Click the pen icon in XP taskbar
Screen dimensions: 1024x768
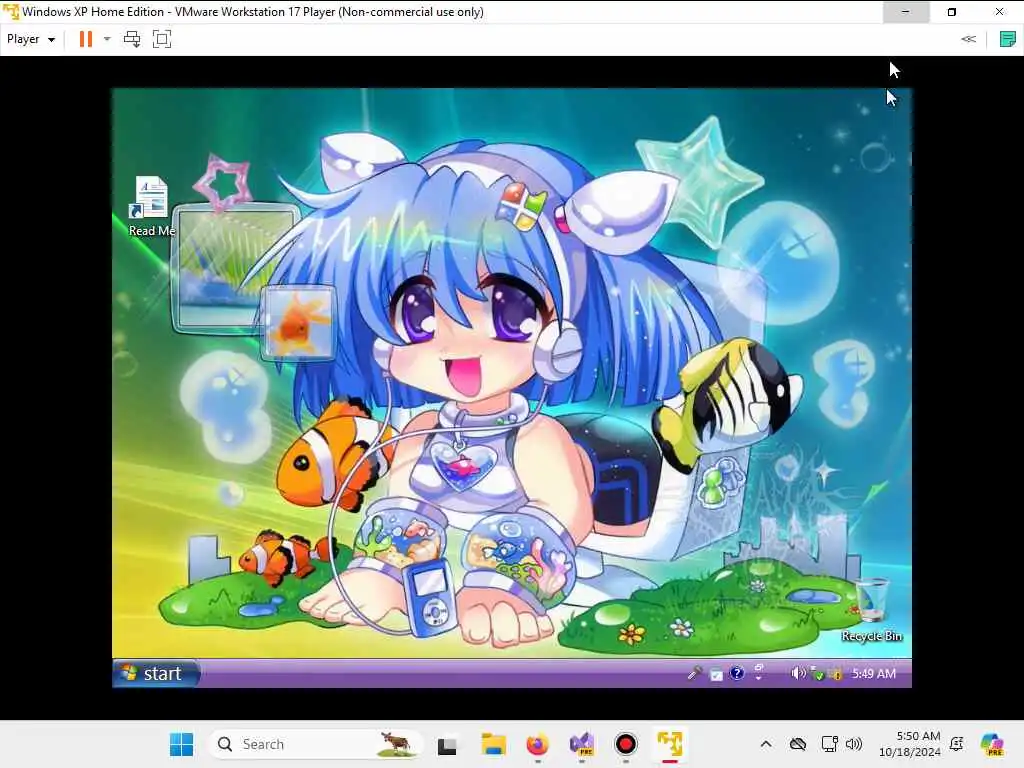[x=694, y=673]
